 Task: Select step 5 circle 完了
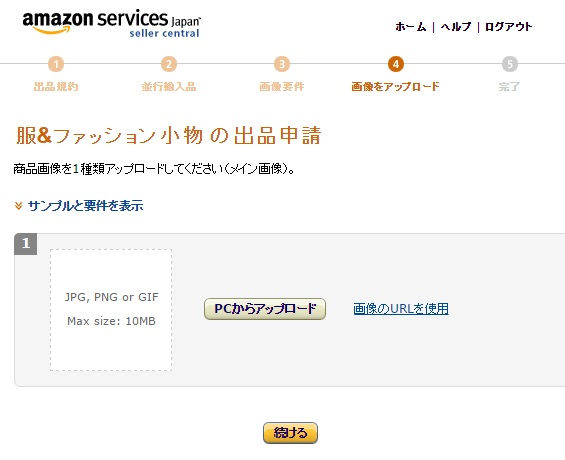[510, 64]
